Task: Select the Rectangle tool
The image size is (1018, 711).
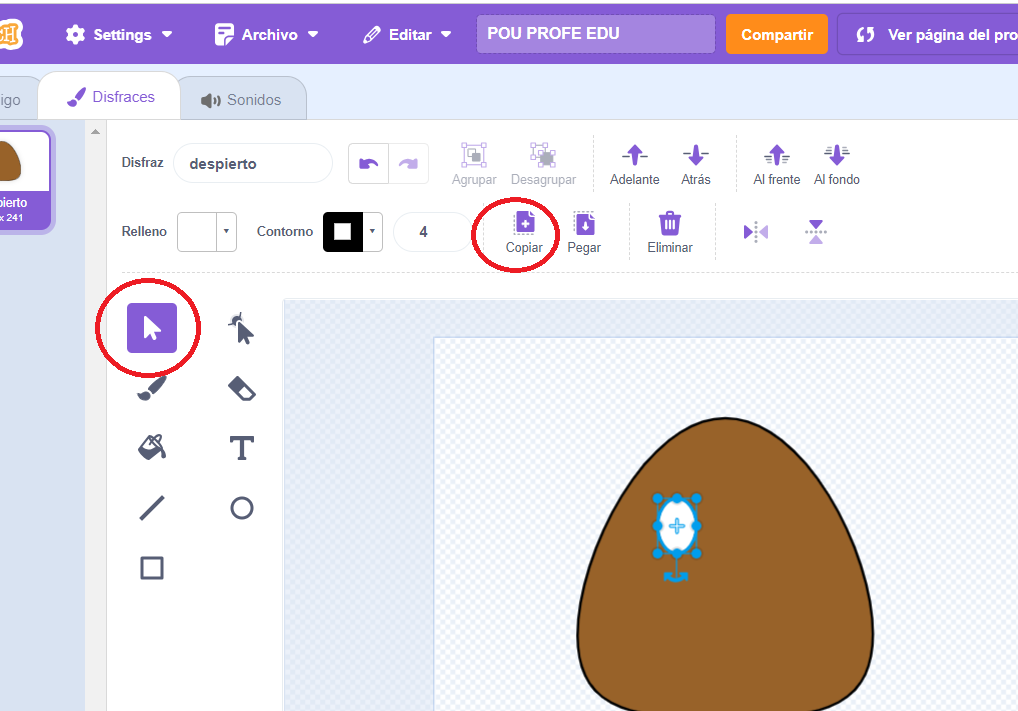Action: pos(152,568)
